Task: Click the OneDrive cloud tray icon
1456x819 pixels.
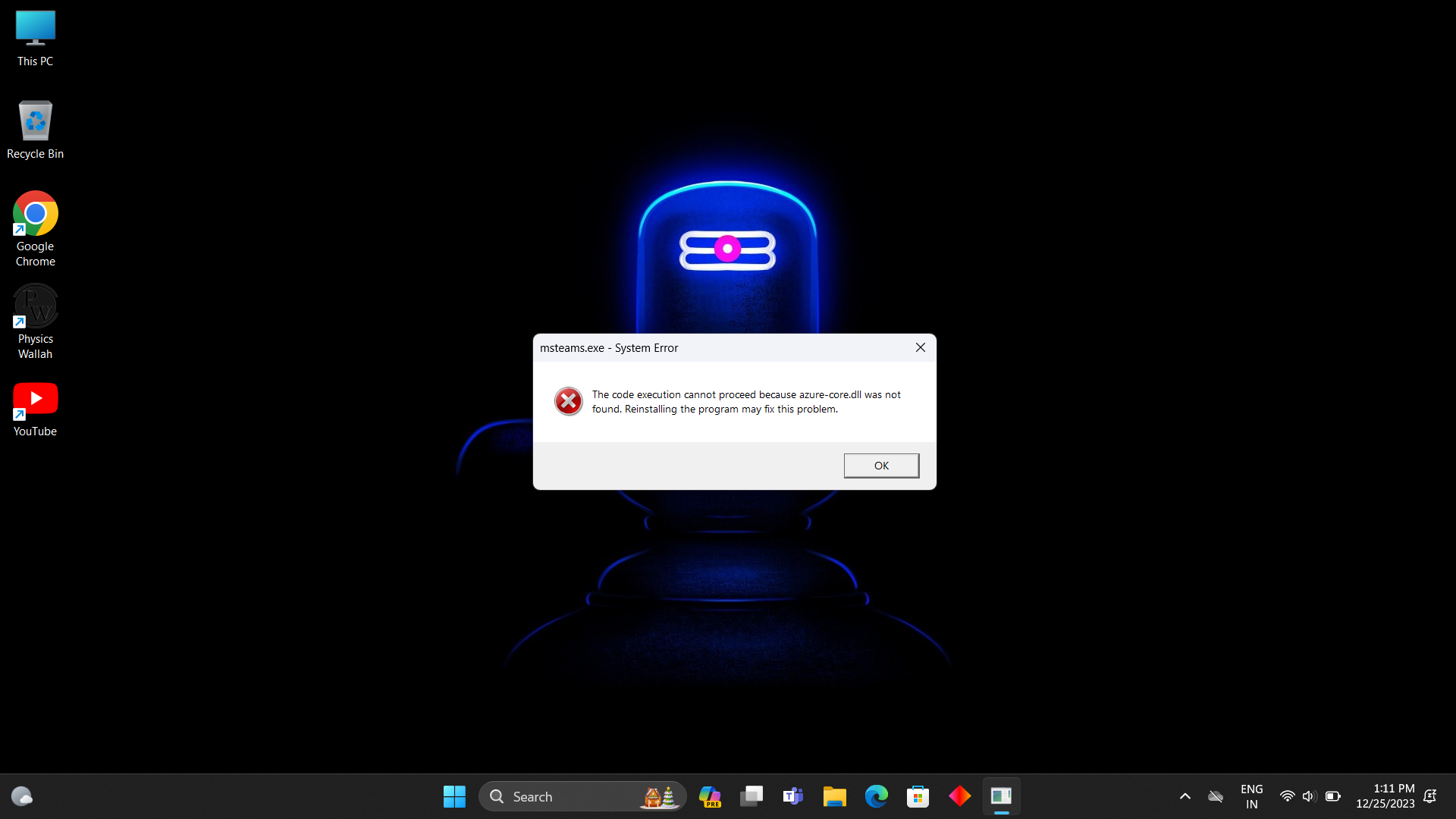Action: point(1216,796)
